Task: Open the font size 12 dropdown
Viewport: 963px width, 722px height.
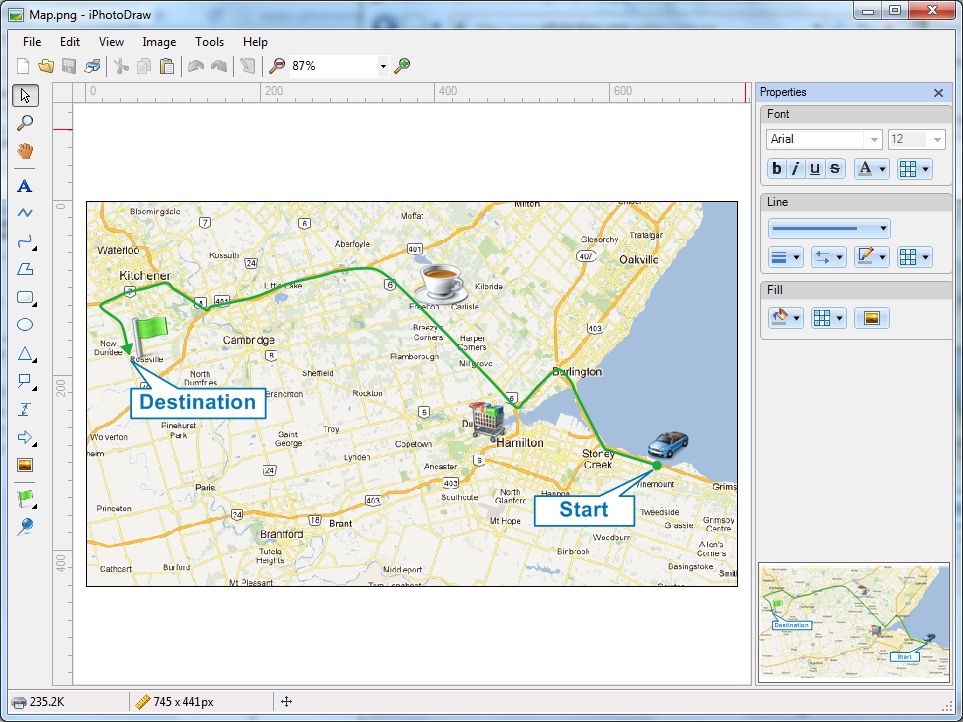Action: point(936,139)
